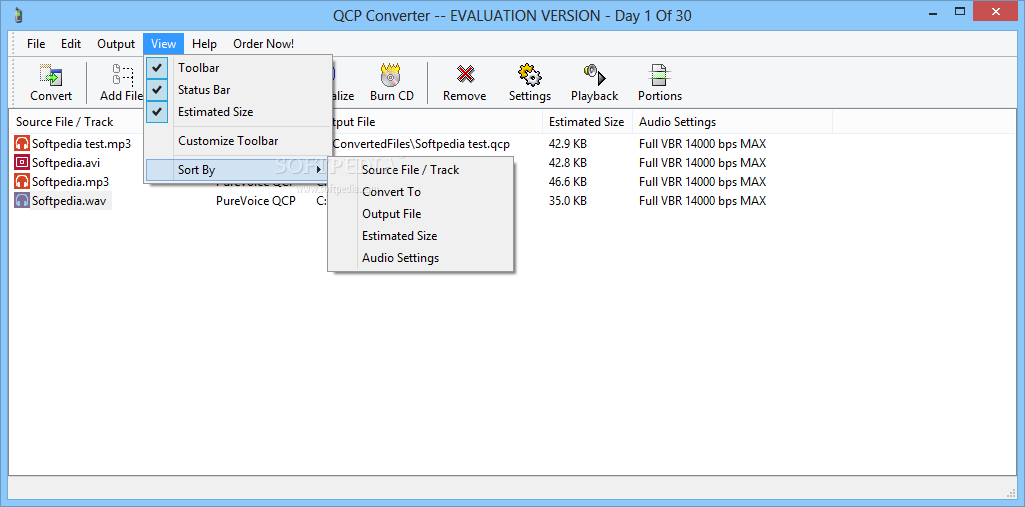Image resolution: width=1025 pixels, height=507 pixels.
Task: Click the icon beside Softpedia.mp3
Action: coord(22,182)
